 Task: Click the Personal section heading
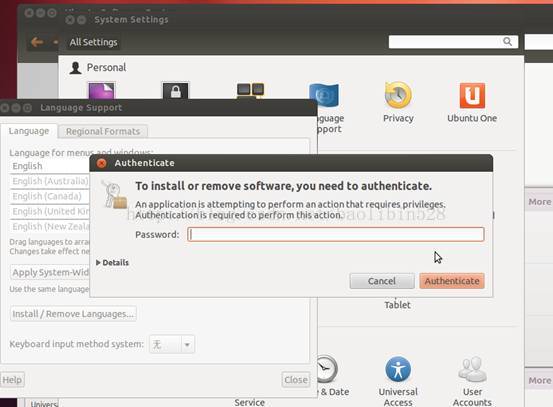pyautogui.click(x=106, y=67)
